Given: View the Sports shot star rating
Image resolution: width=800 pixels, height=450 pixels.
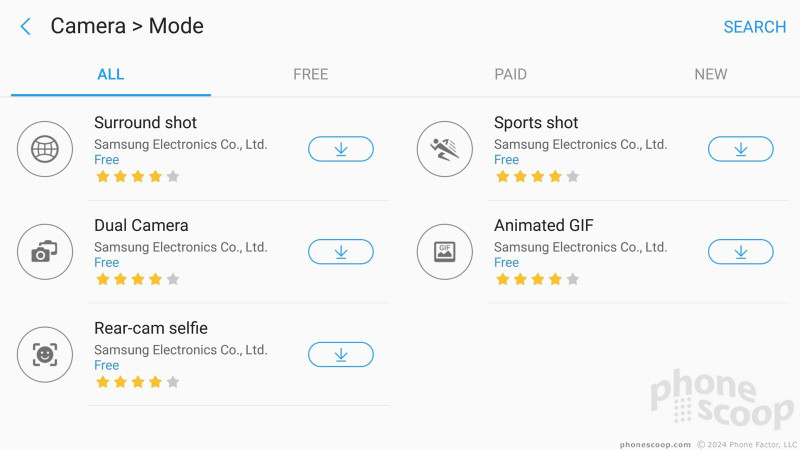Looking at the screenshot, I should point(537,177).
